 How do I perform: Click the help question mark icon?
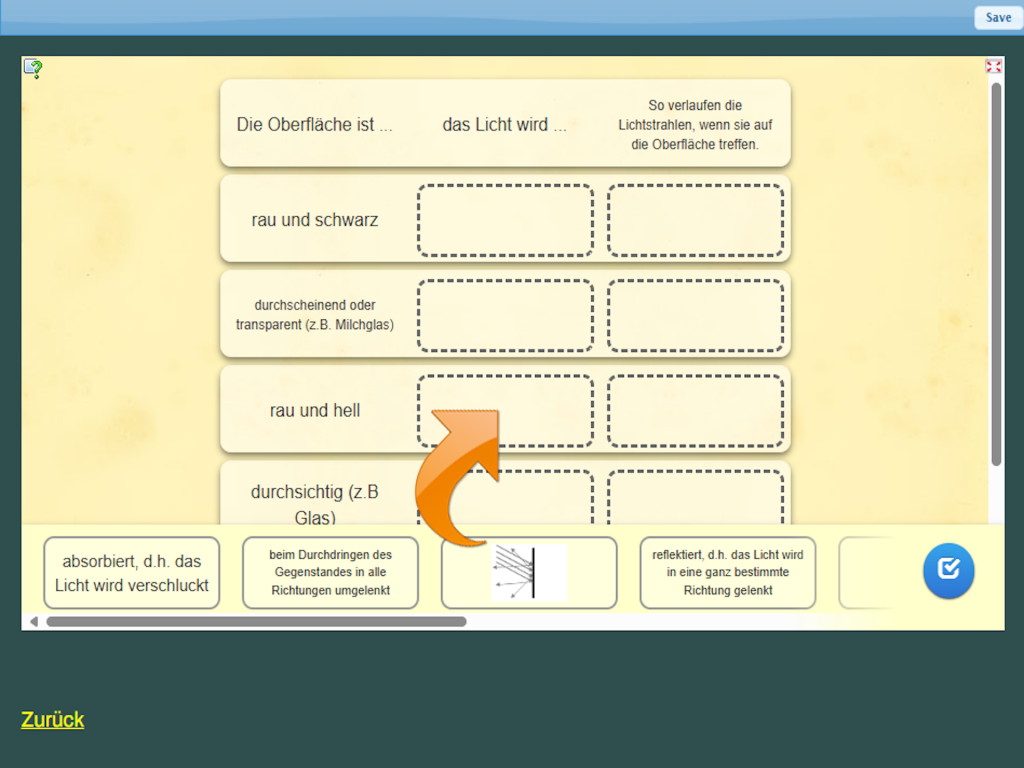coord(33,68)
